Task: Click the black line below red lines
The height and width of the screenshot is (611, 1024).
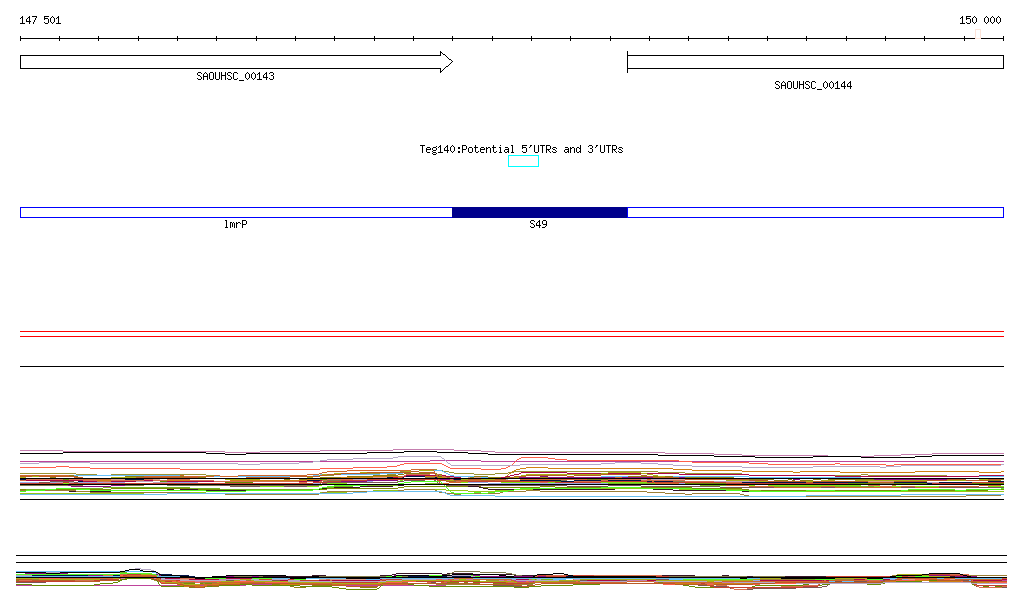Action: [x=511, y=366]
